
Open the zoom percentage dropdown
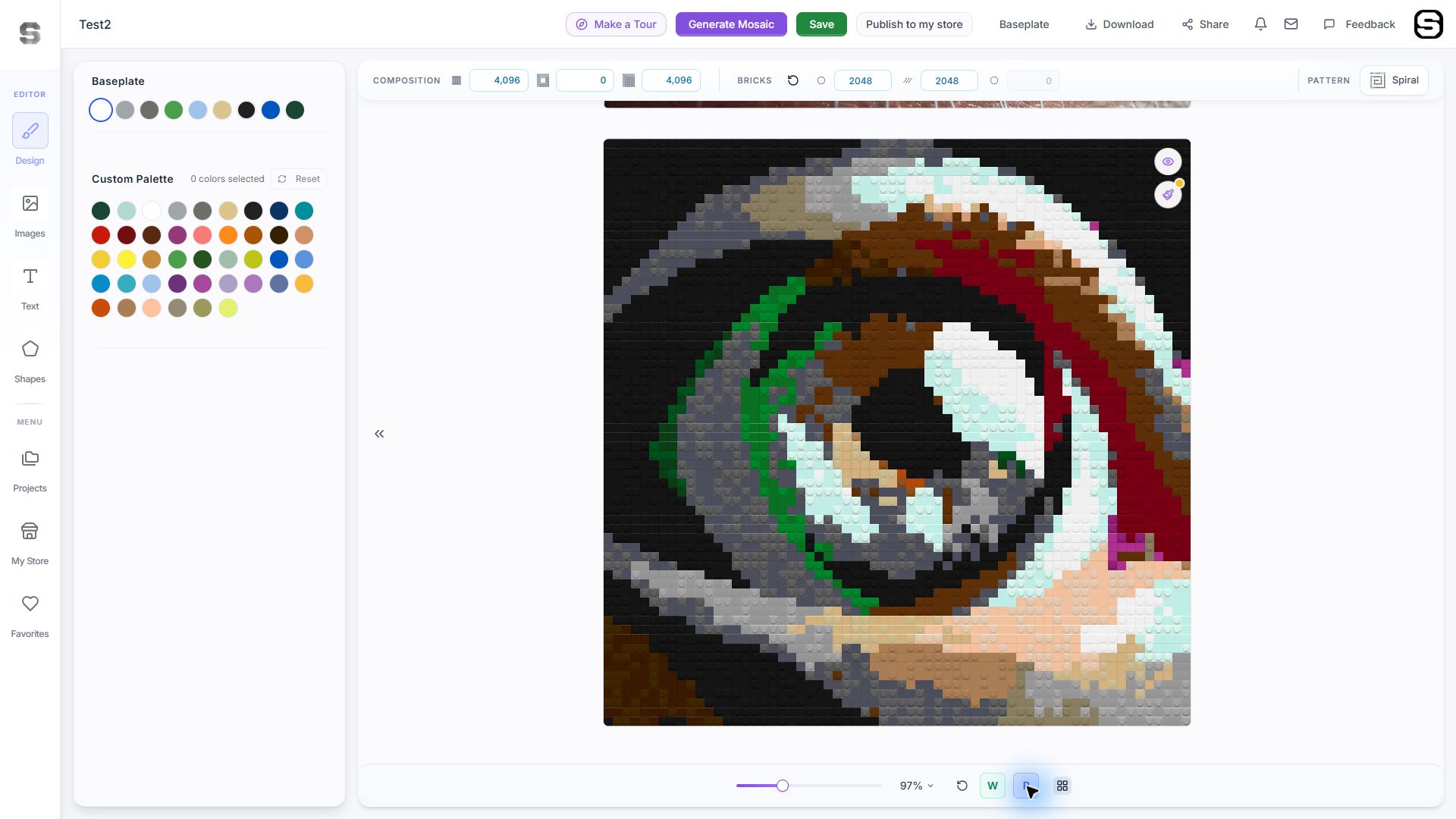[x=916, y=786]
